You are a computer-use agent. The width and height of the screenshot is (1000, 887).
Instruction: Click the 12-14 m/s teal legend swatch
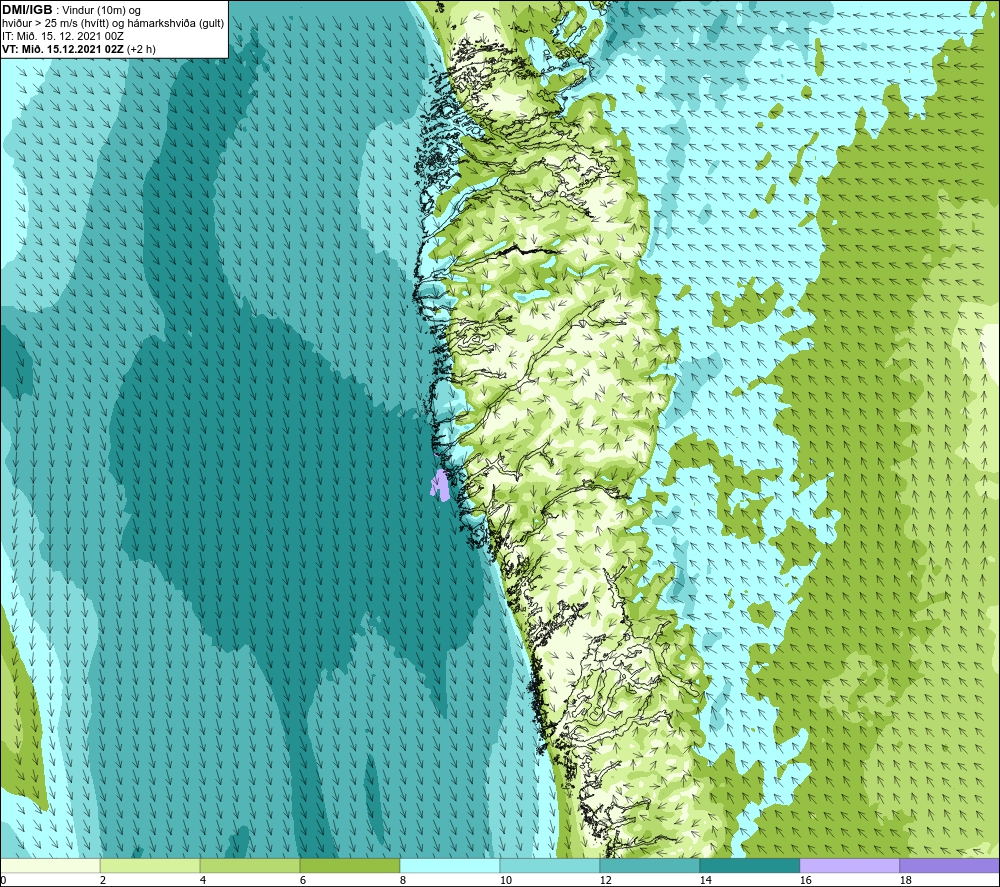pyautogui.click(x=649, y=865)
